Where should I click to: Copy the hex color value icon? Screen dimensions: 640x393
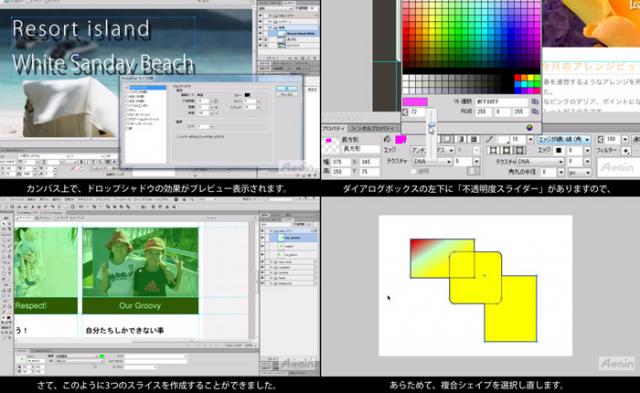[535, 101]
